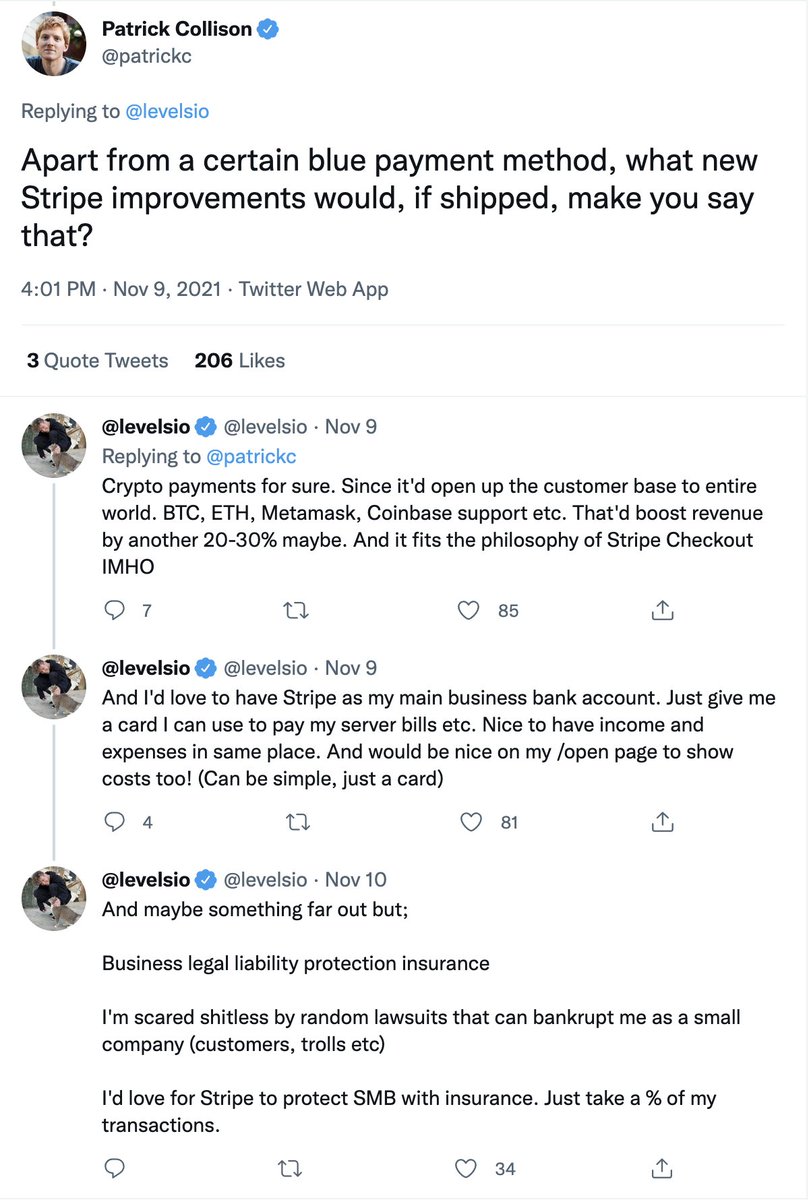Share the business bank account tweet
The height and width of the screenshot is (1200, 809).
pyautogui.click(x=661, y=822)
